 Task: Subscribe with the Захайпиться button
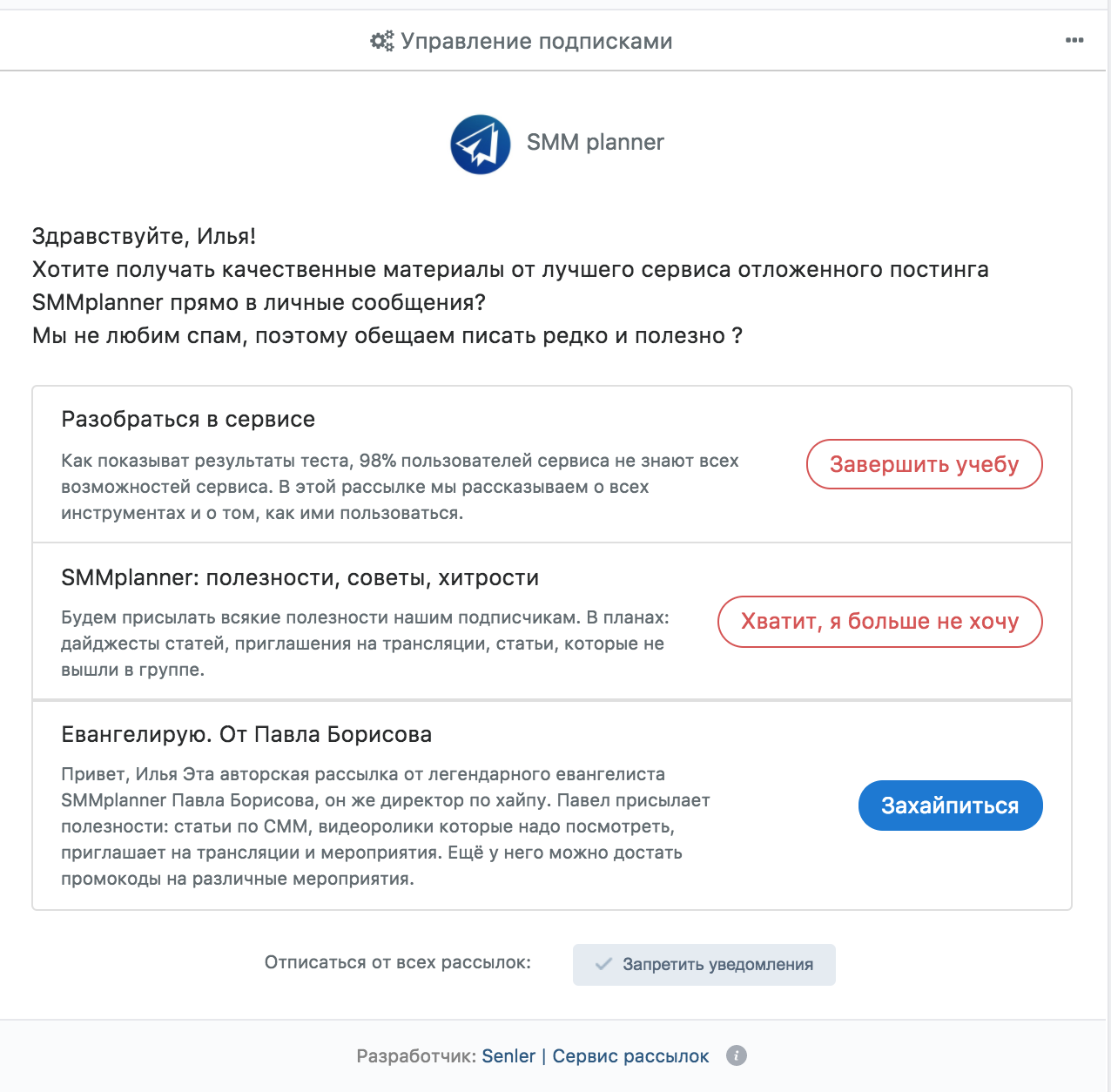[951, 806]
